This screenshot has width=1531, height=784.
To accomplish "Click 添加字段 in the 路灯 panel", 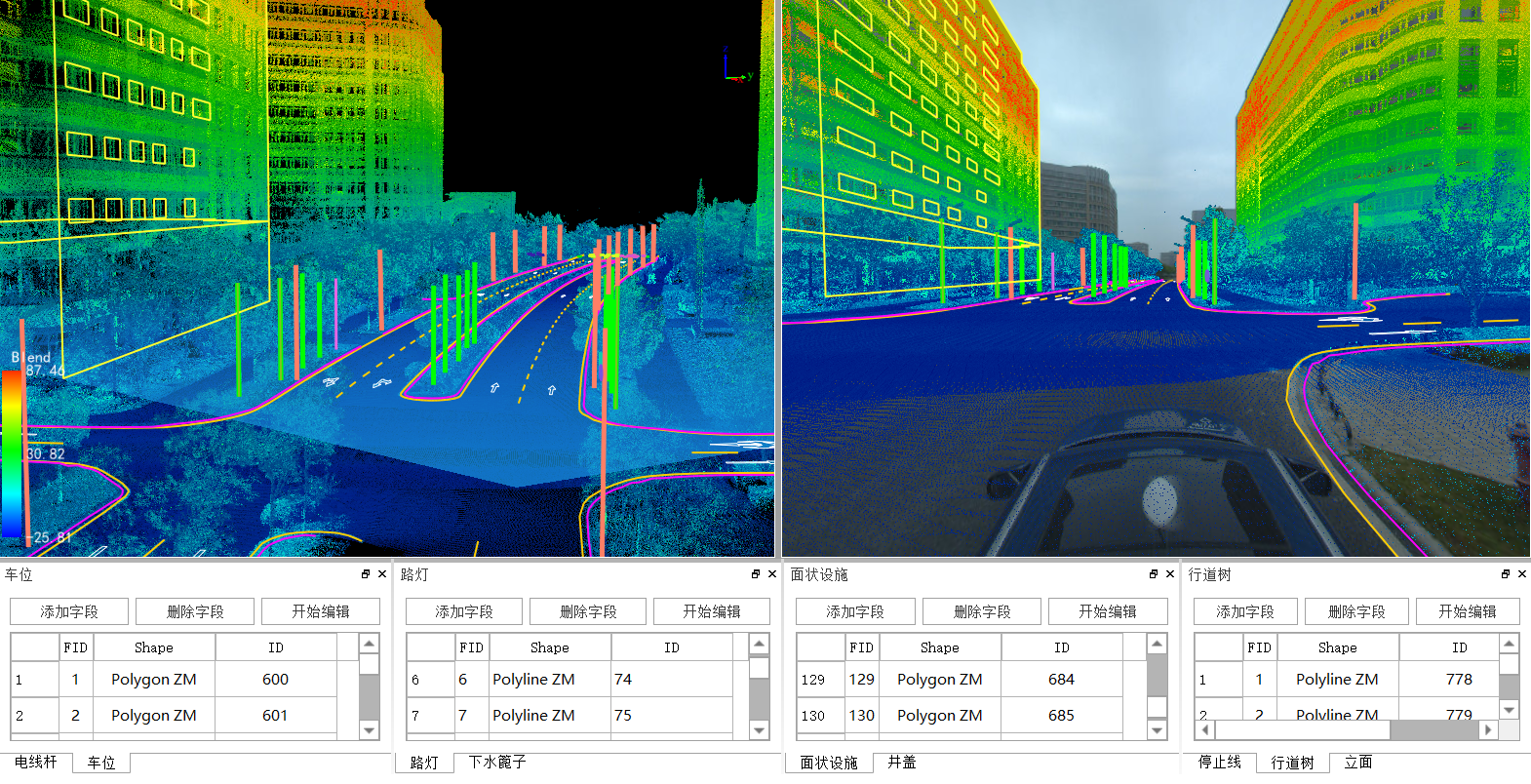I will pos(464,611).
